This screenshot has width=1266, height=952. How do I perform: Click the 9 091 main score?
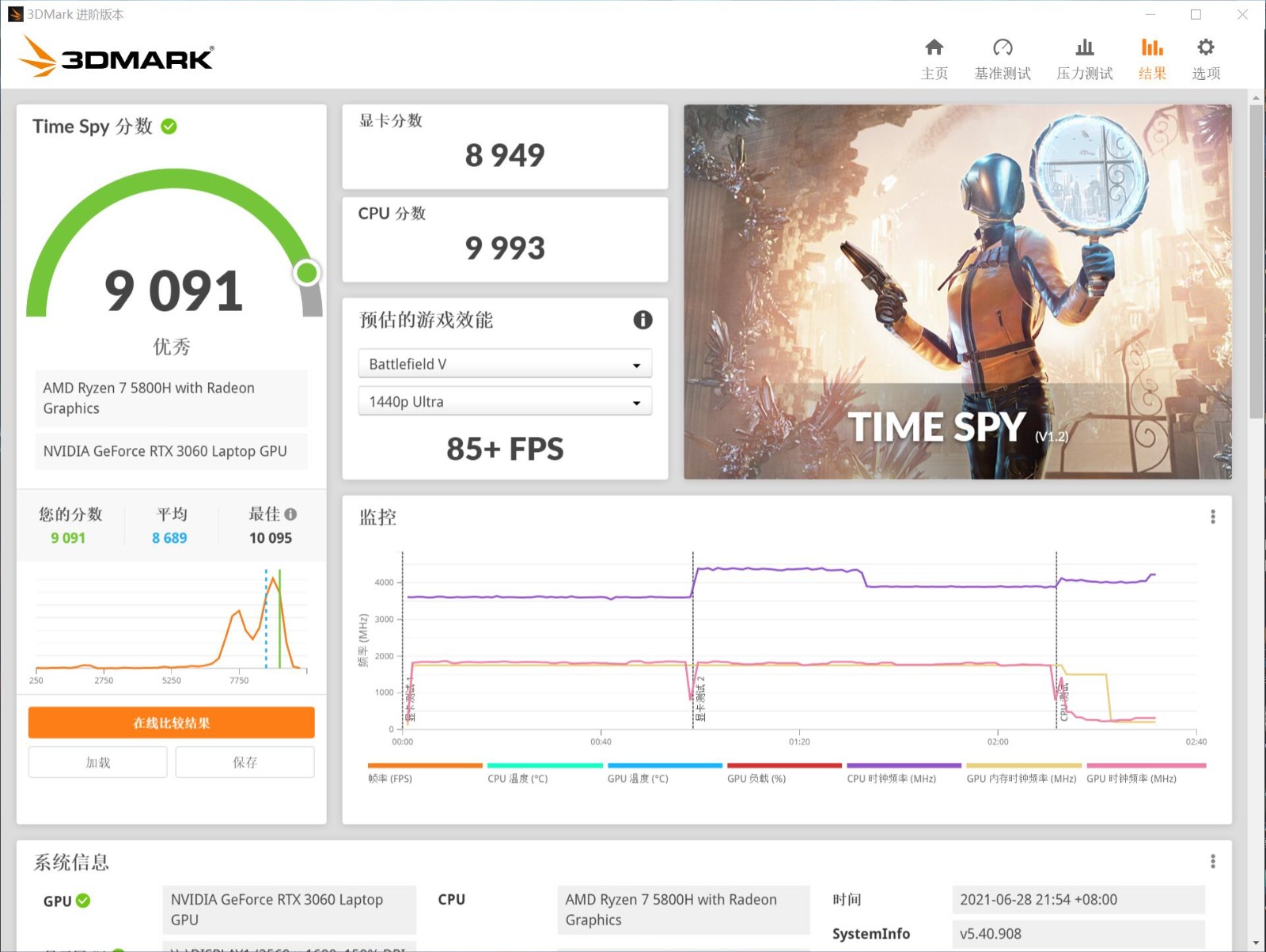[173, 290]
